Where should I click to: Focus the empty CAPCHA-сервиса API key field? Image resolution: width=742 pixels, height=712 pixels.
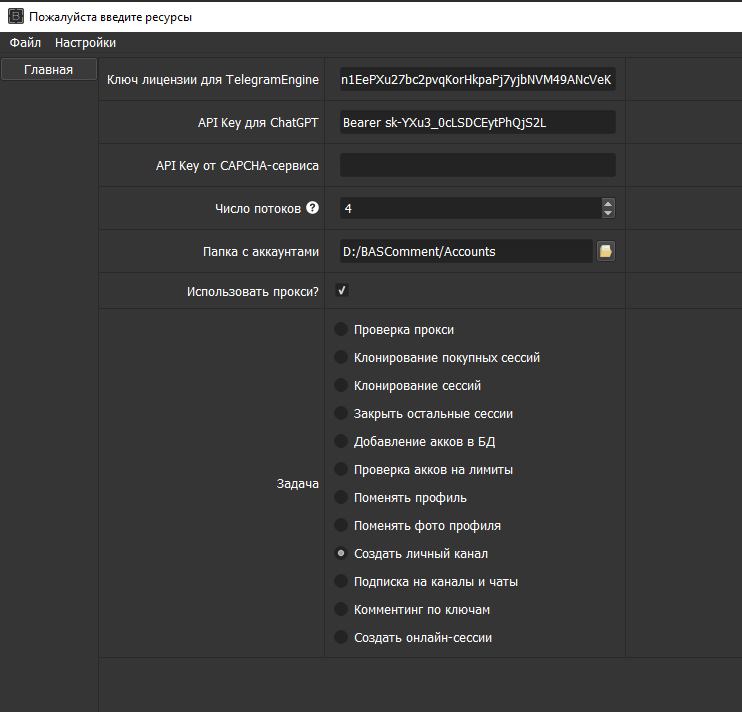477,165
